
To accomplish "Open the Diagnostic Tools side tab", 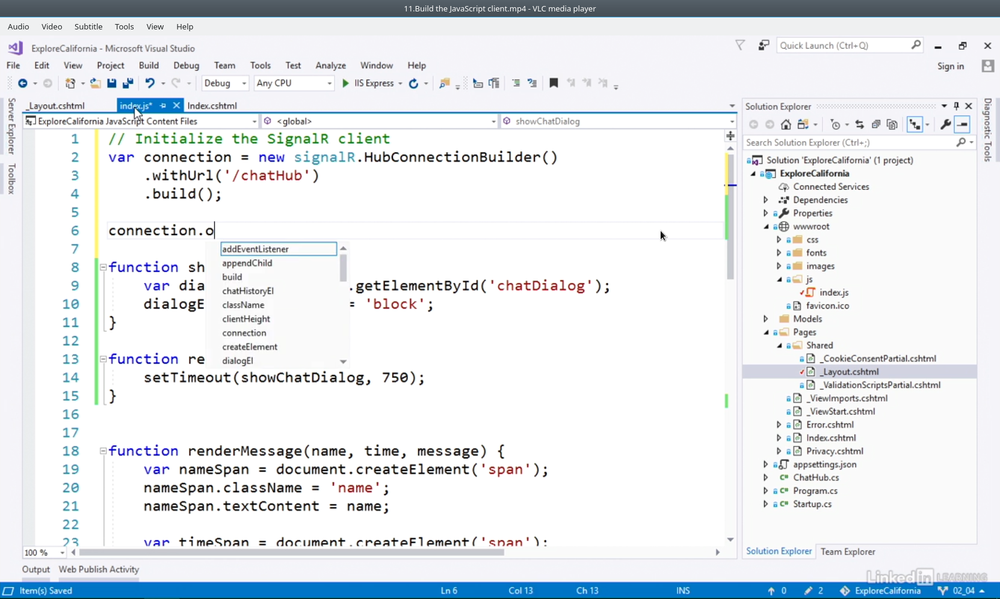I will [x=987, y=130].
